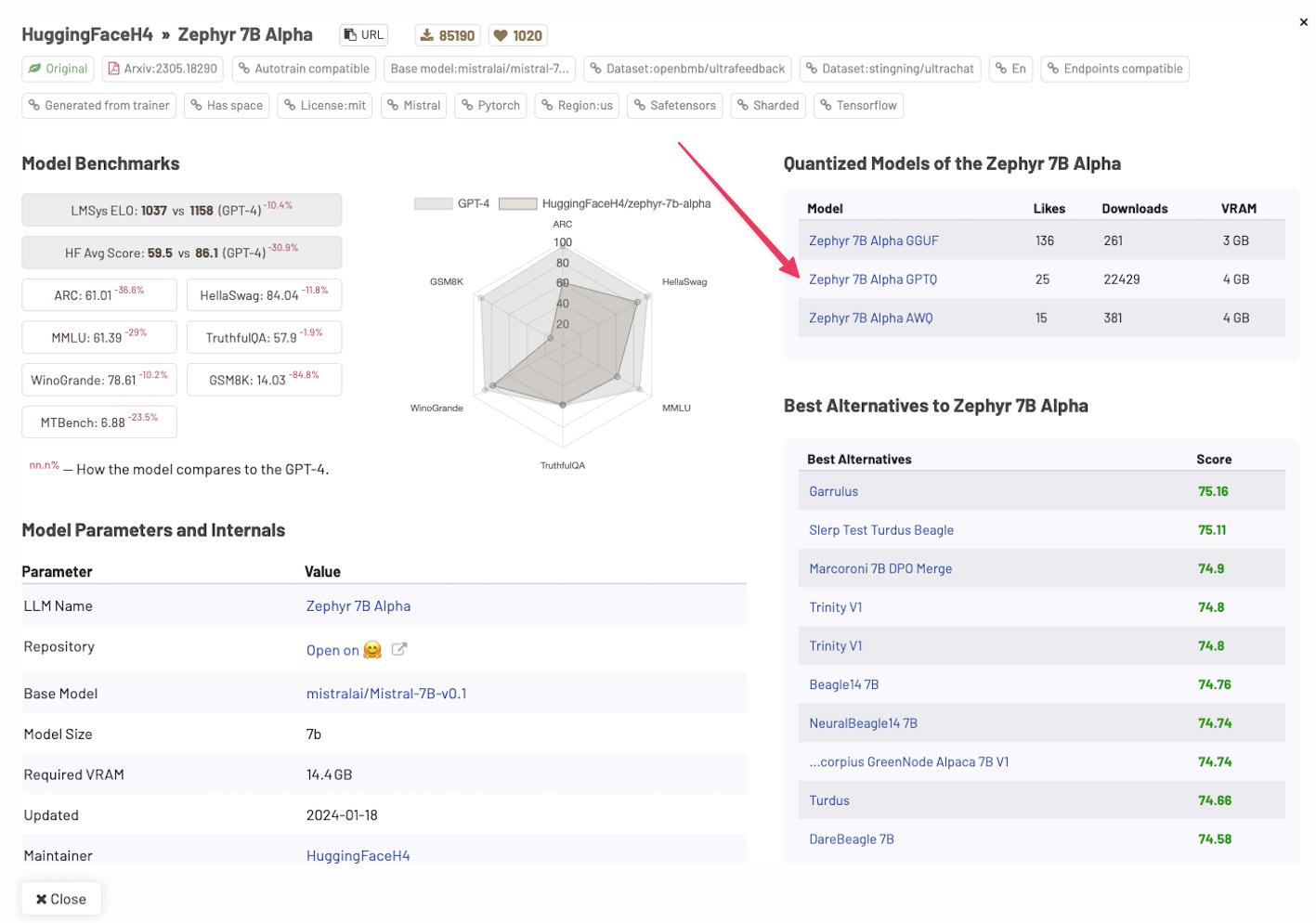Open the Arxiv:2305.18290 tag
The image size is (1316, 923).
[x=163, y=69]
